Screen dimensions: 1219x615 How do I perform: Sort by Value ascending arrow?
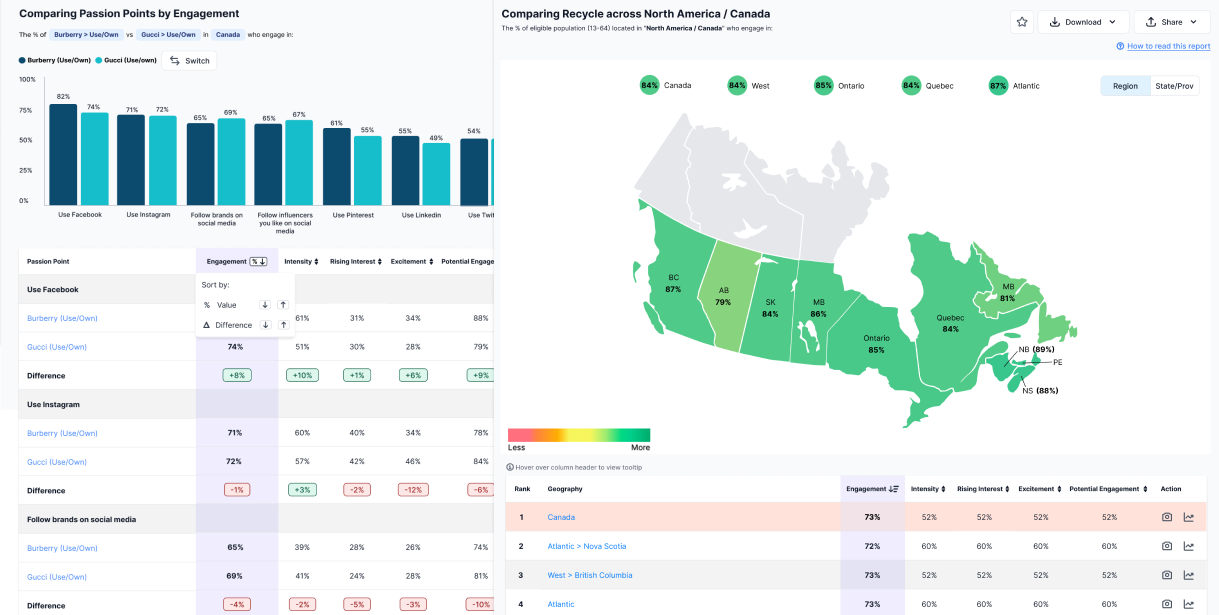click(283, 305)
